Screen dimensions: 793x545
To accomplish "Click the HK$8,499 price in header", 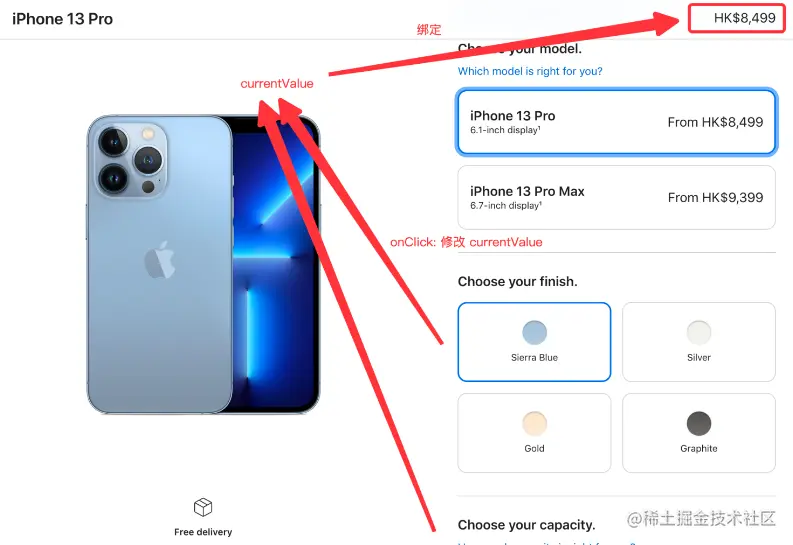I will [744, 18].
